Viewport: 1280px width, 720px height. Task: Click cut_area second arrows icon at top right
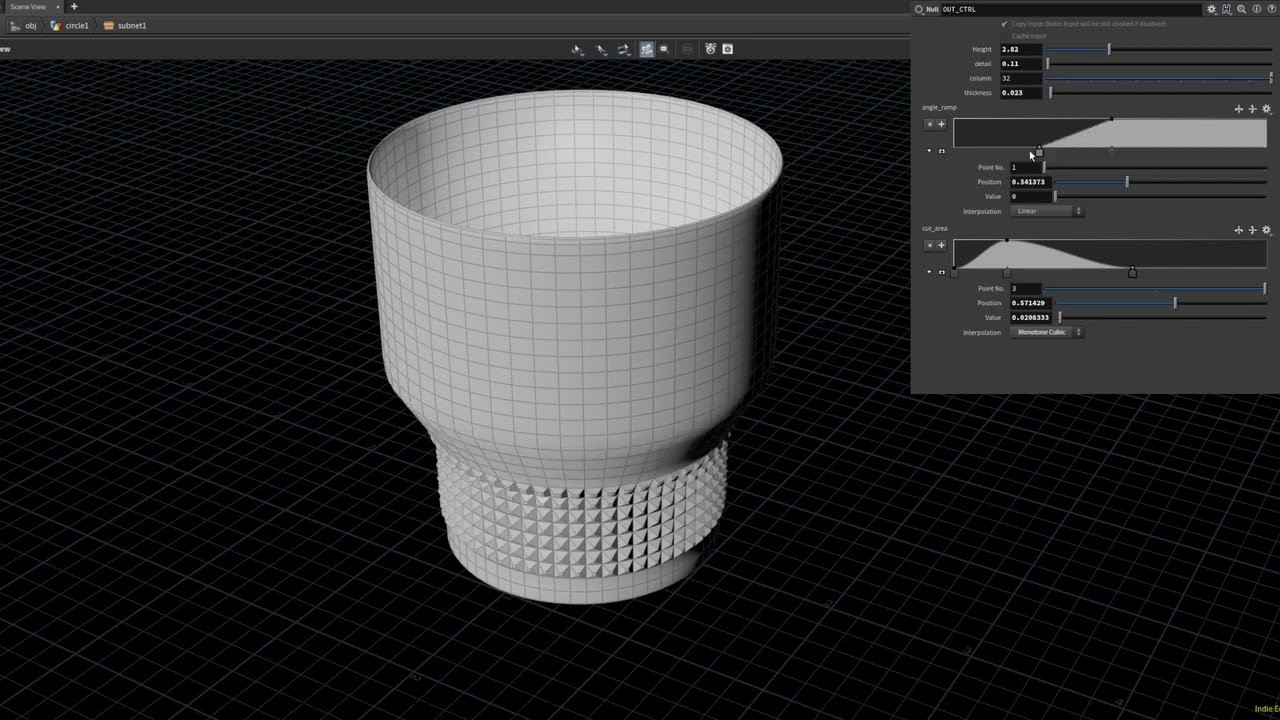[x=1252, y=230]
